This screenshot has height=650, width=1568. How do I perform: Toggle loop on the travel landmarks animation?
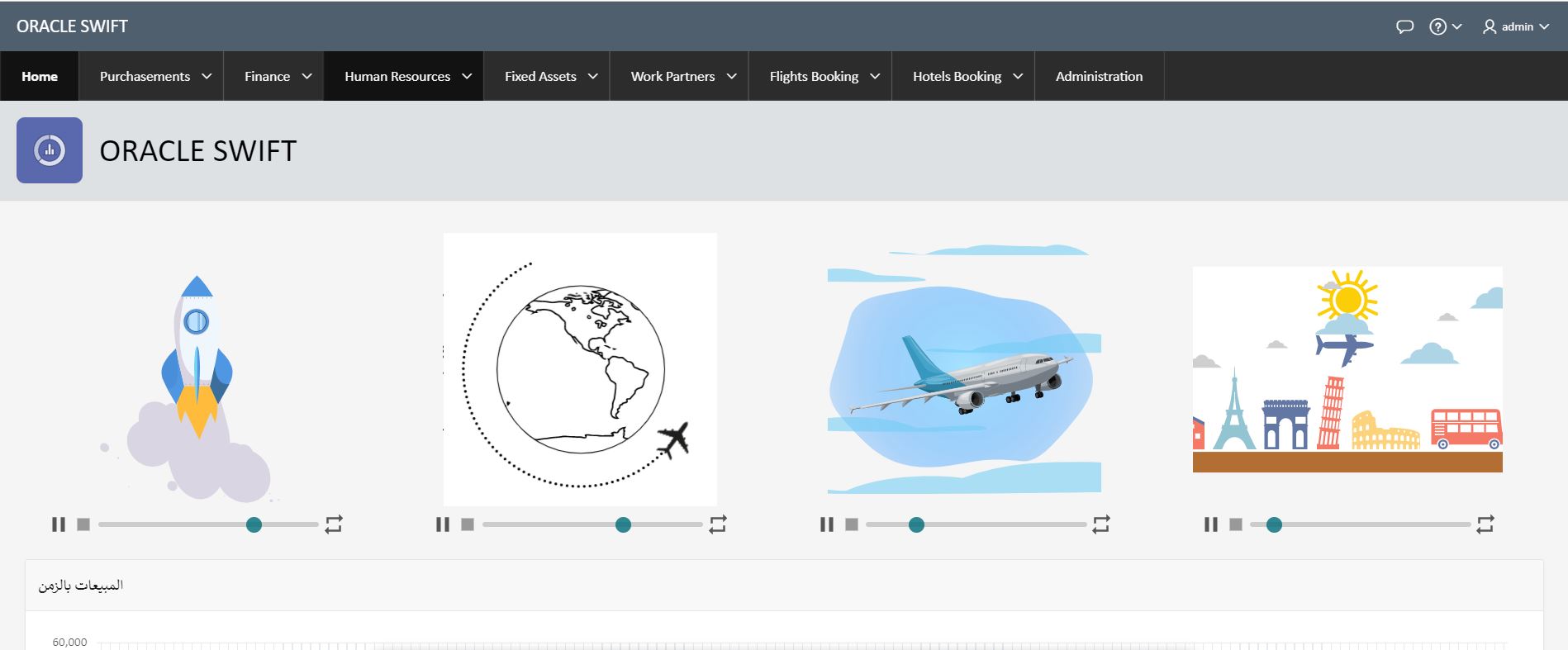(x=1485, y=524)
